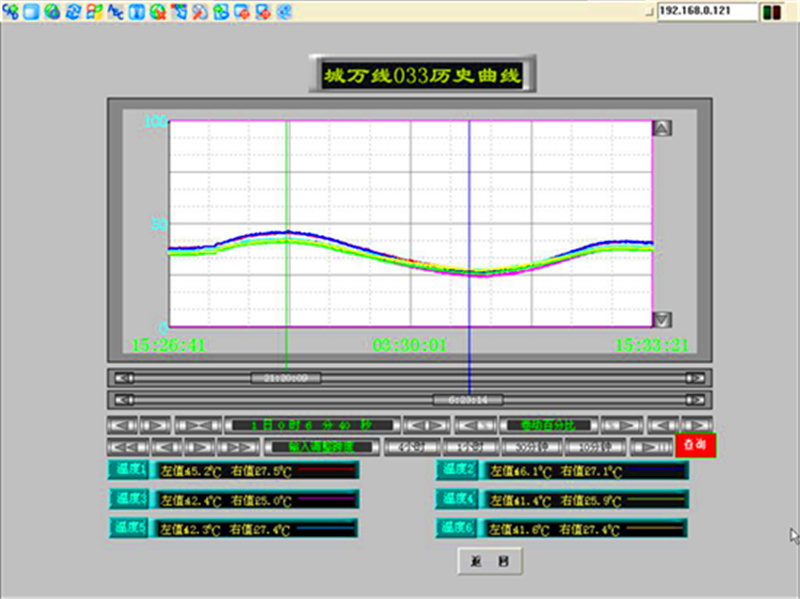The image size is (800, 599).
Task: Click the lower time slider thumb
Action: (x=468, y=400)
